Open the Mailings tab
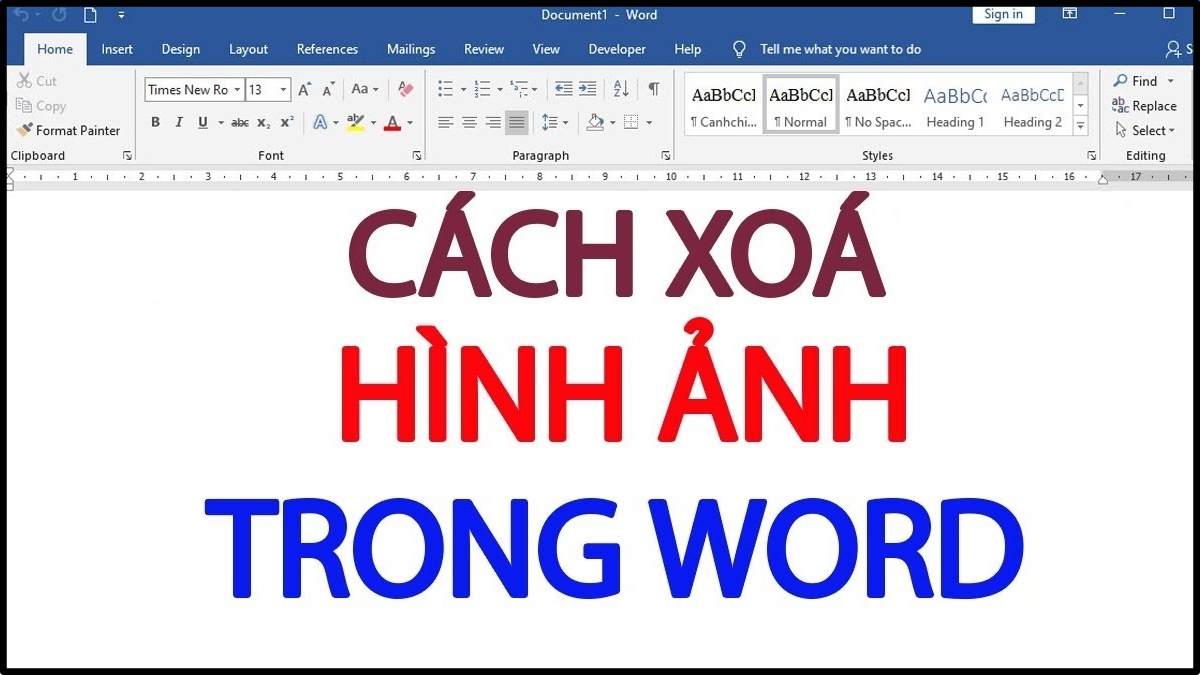The width and height of the screenshot is (1200, 675). [x=411, y=49]
